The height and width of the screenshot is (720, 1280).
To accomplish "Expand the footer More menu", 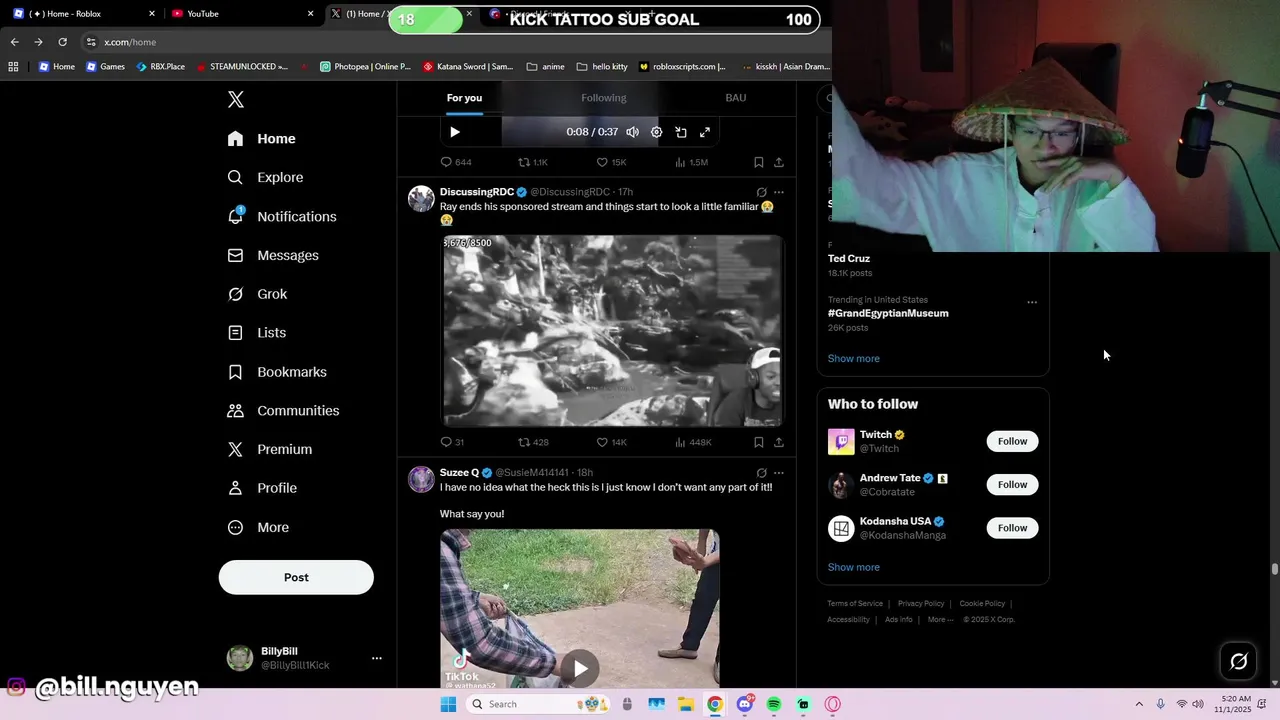I will [x=940, y=620].
